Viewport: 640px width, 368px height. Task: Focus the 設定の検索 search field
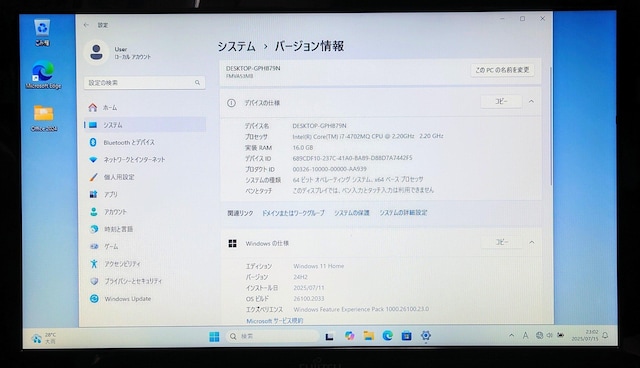point(144,83)
